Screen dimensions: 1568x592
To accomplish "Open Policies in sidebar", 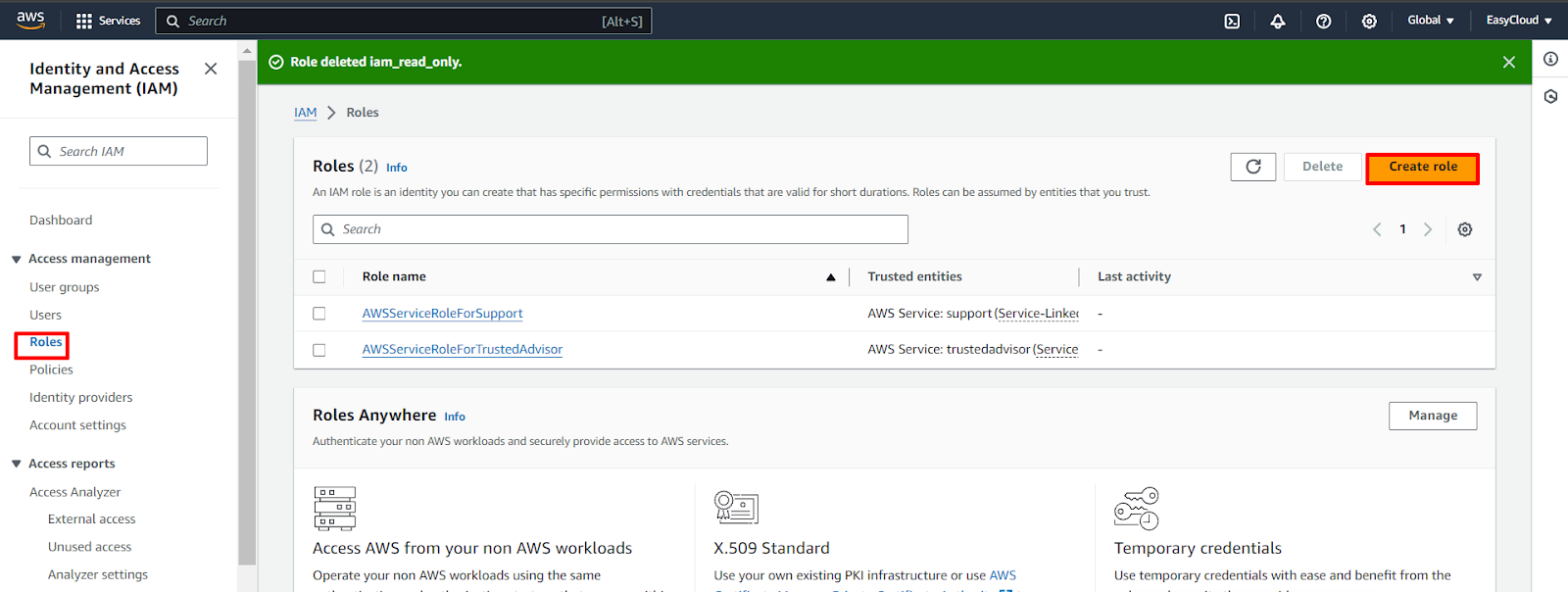I will tap(51, 370).
